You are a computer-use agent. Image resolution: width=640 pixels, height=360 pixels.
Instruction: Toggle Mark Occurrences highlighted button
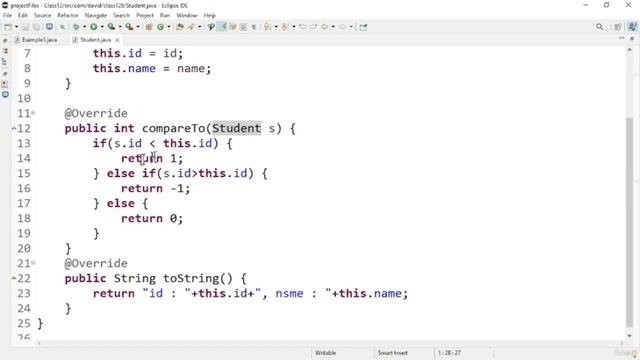point(223,27)
